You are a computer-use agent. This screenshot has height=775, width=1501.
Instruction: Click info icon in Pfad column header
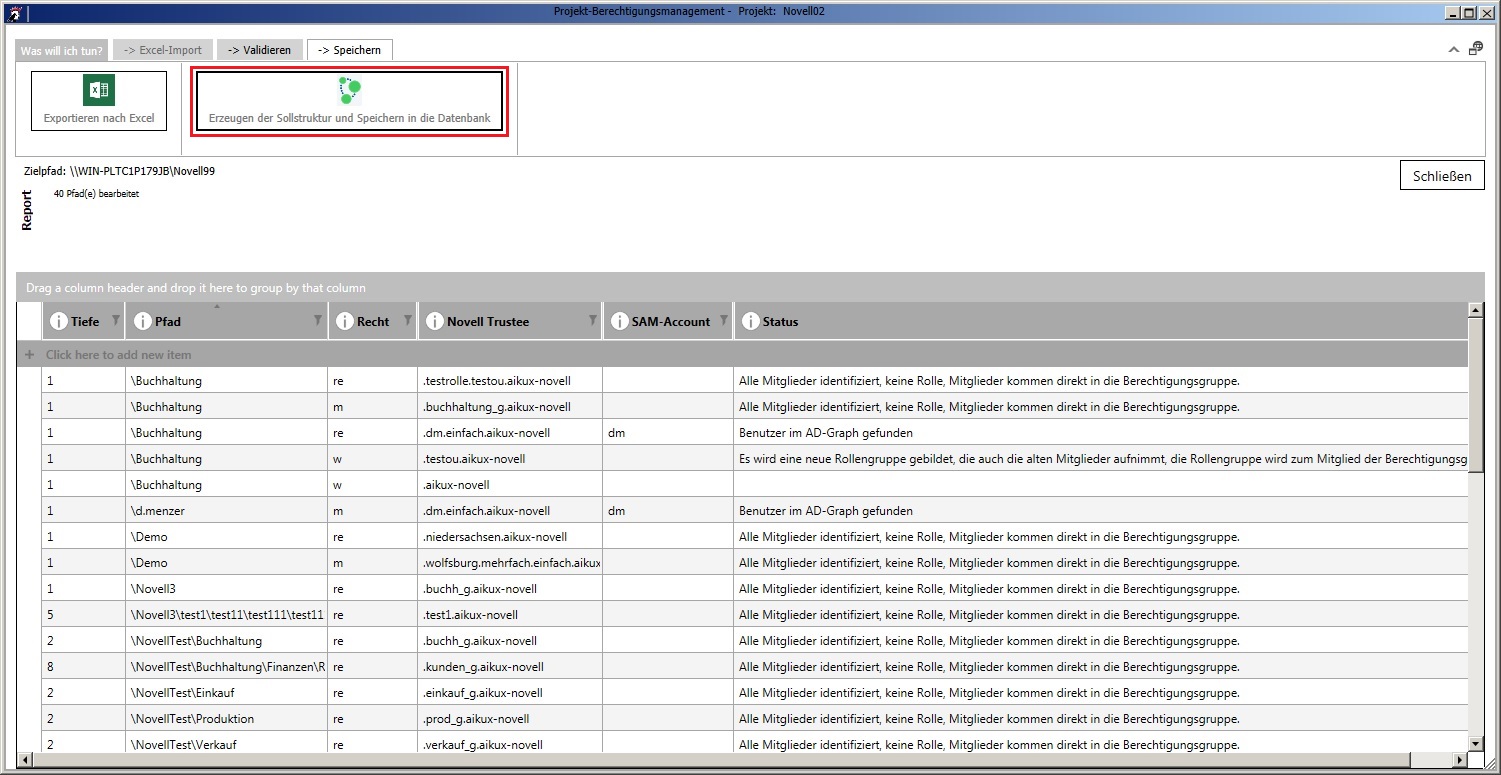(x=142, y=321)
